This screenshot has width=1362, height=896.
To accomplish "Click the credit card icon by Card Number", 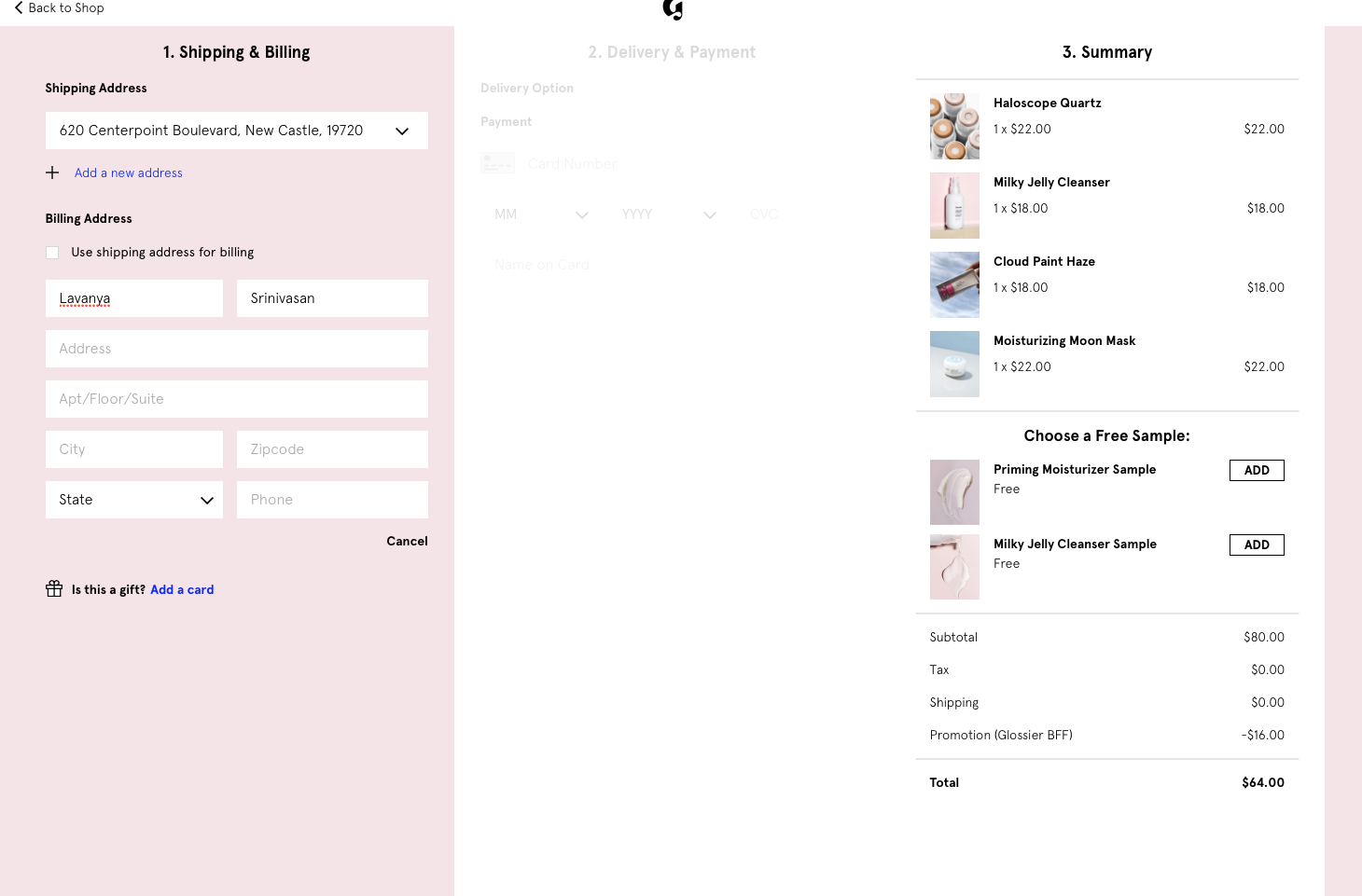I will tap(497, 163).
